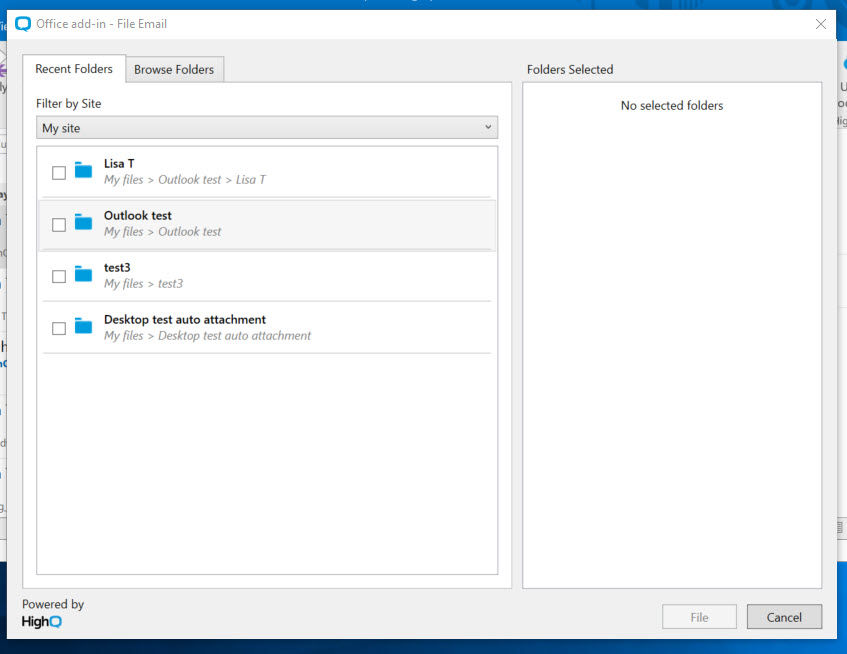Click path 'My files > test3'
Image resolution: width=847 pixels, height=654 pixels.
144,284
